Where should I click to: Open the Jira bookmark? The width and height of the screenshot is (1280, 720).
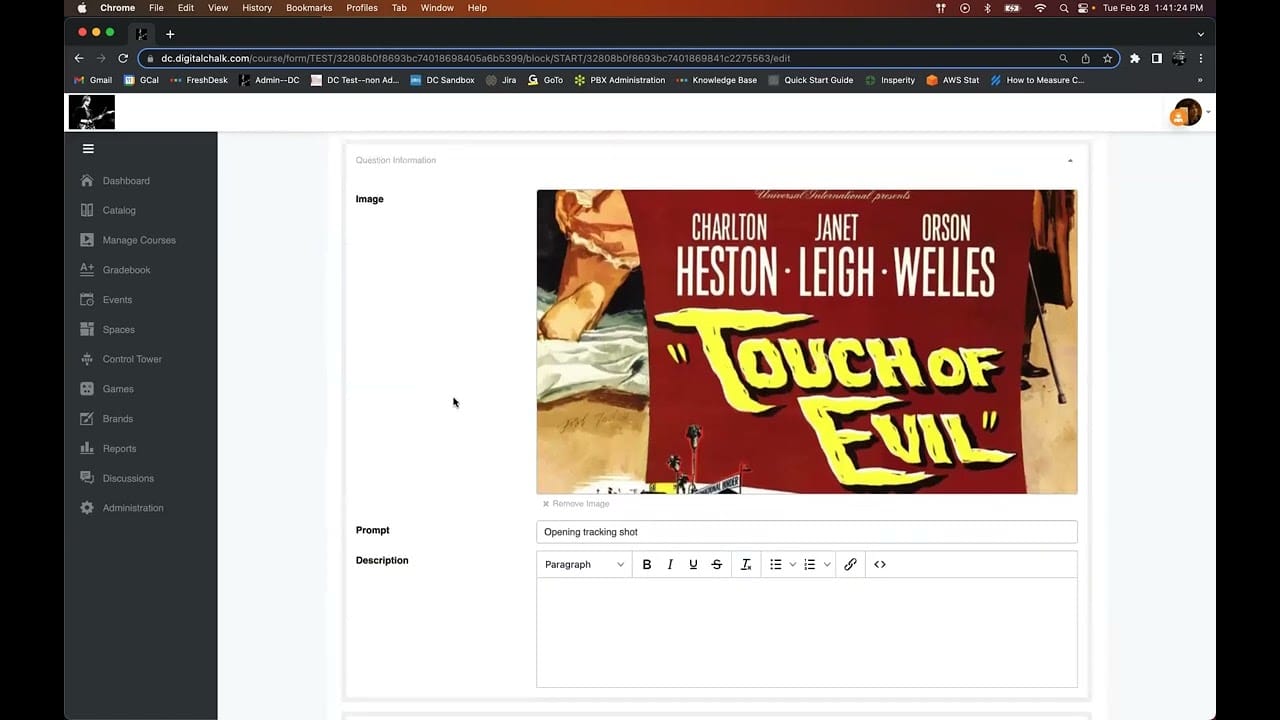[x=501, y=80]
